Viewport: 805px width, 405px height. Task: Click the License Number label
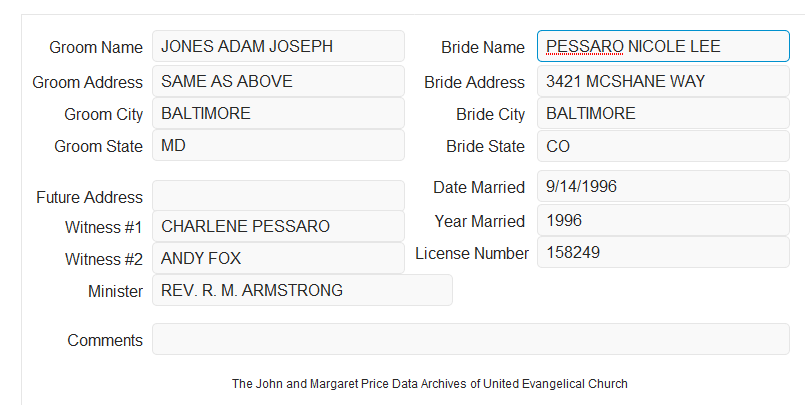(472, 253)
